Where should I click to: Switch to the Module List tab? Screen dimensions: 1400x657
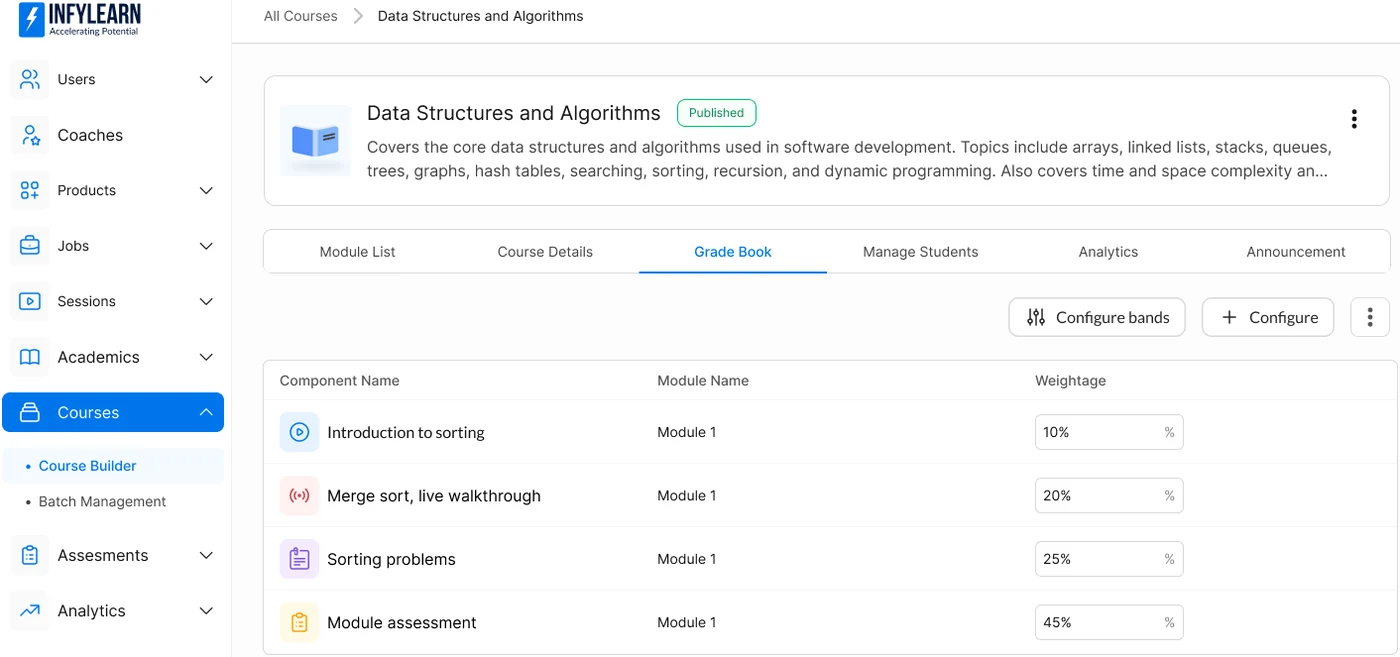tap(357, 252)
